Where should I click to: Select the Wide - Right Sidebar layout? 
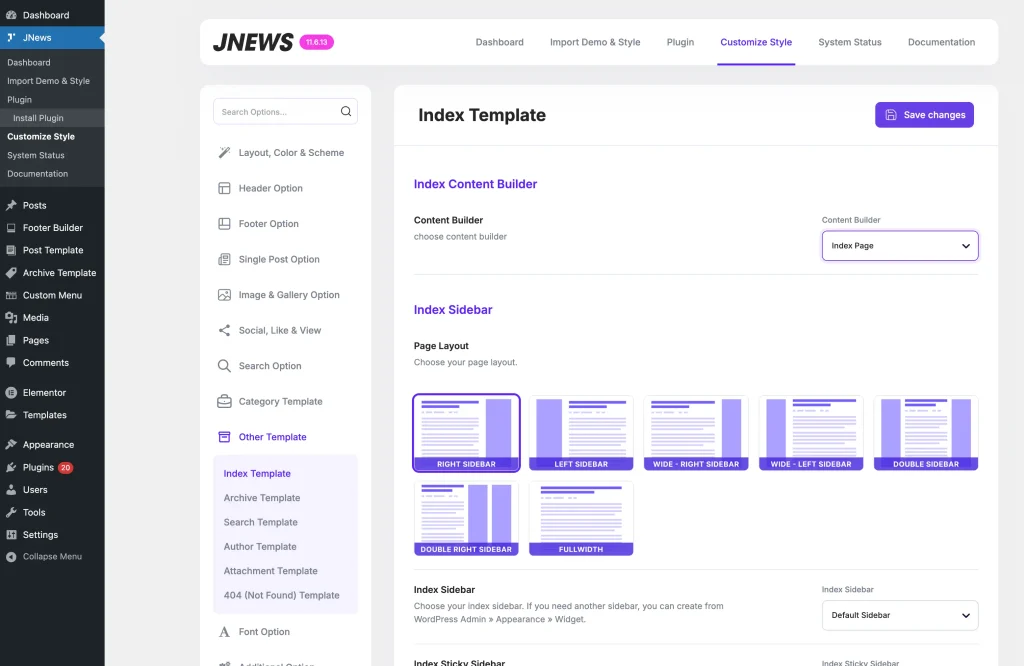tap(696, 432)
